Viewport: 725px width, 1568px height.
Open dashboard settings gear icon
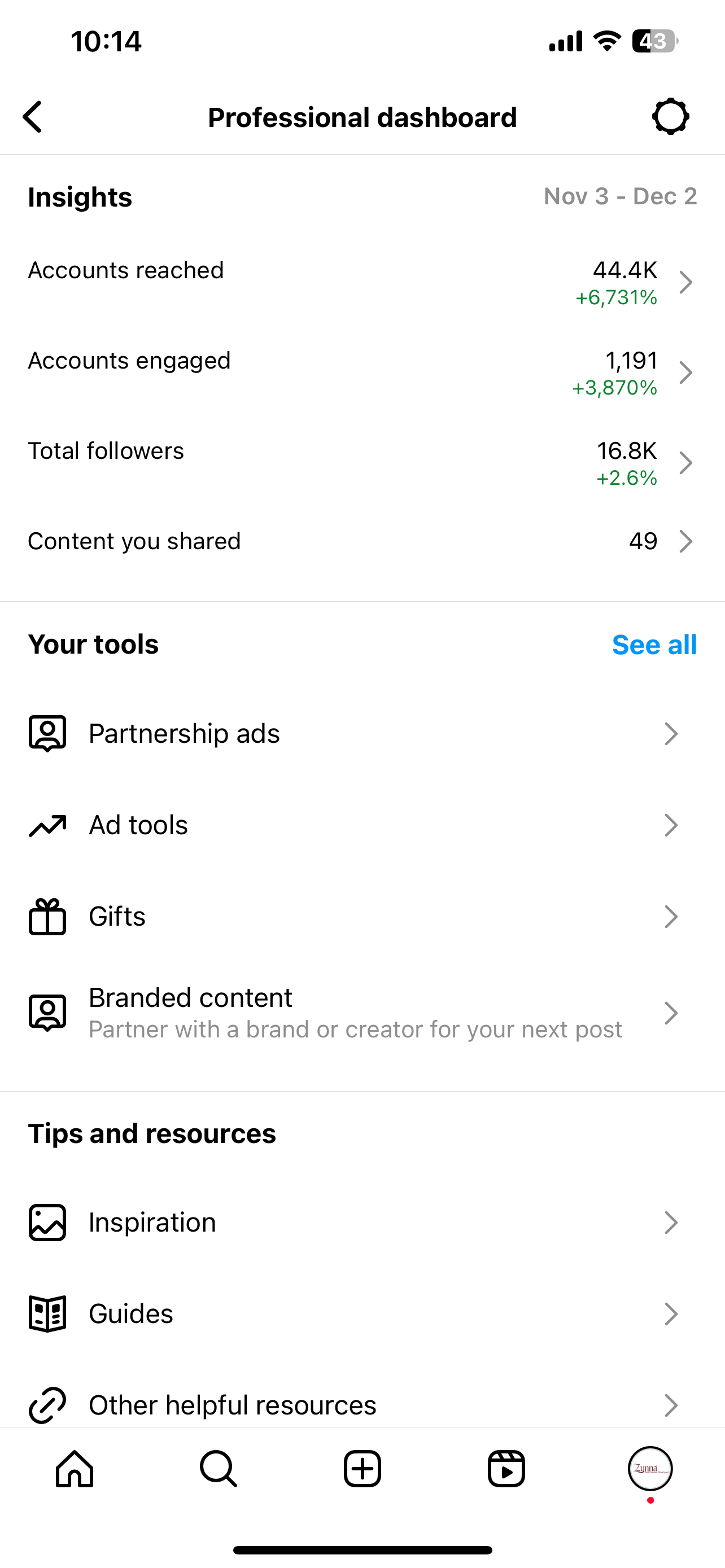tap(670, 116)
